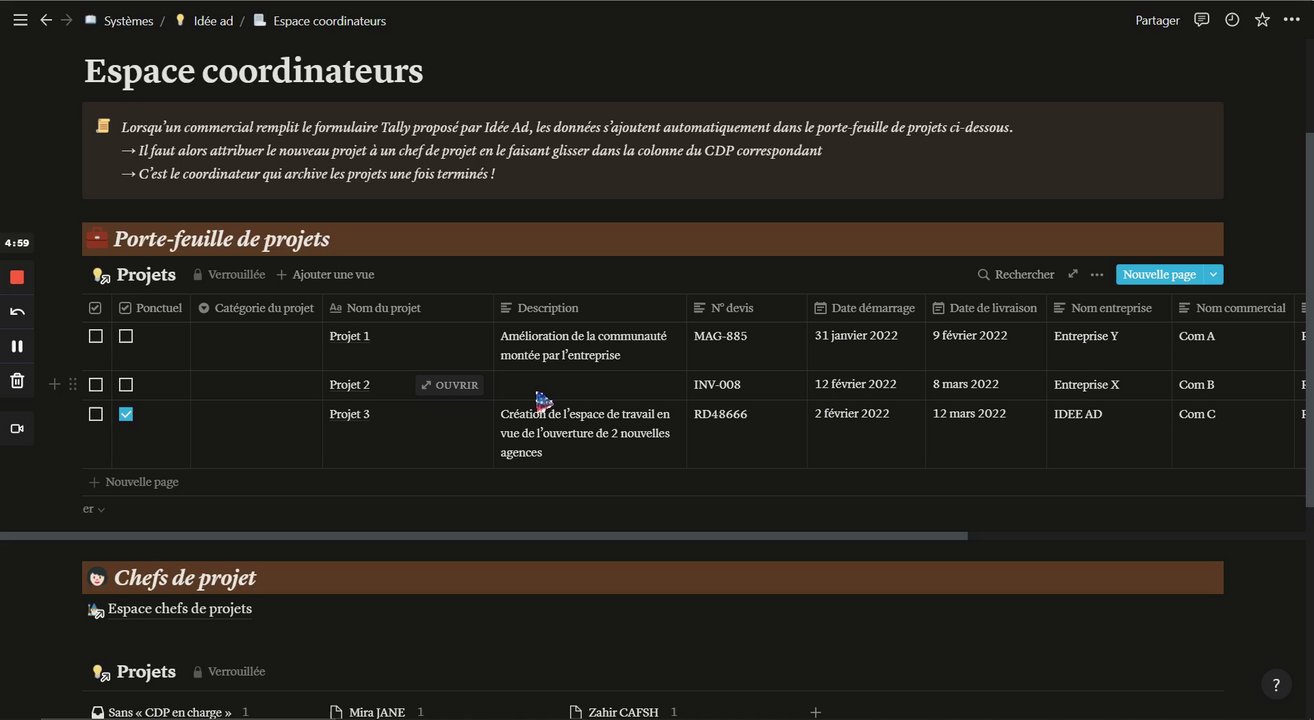View page history clock icon
The width and height of the screenshot is (1314, 720).
[x=1232, y=20]
